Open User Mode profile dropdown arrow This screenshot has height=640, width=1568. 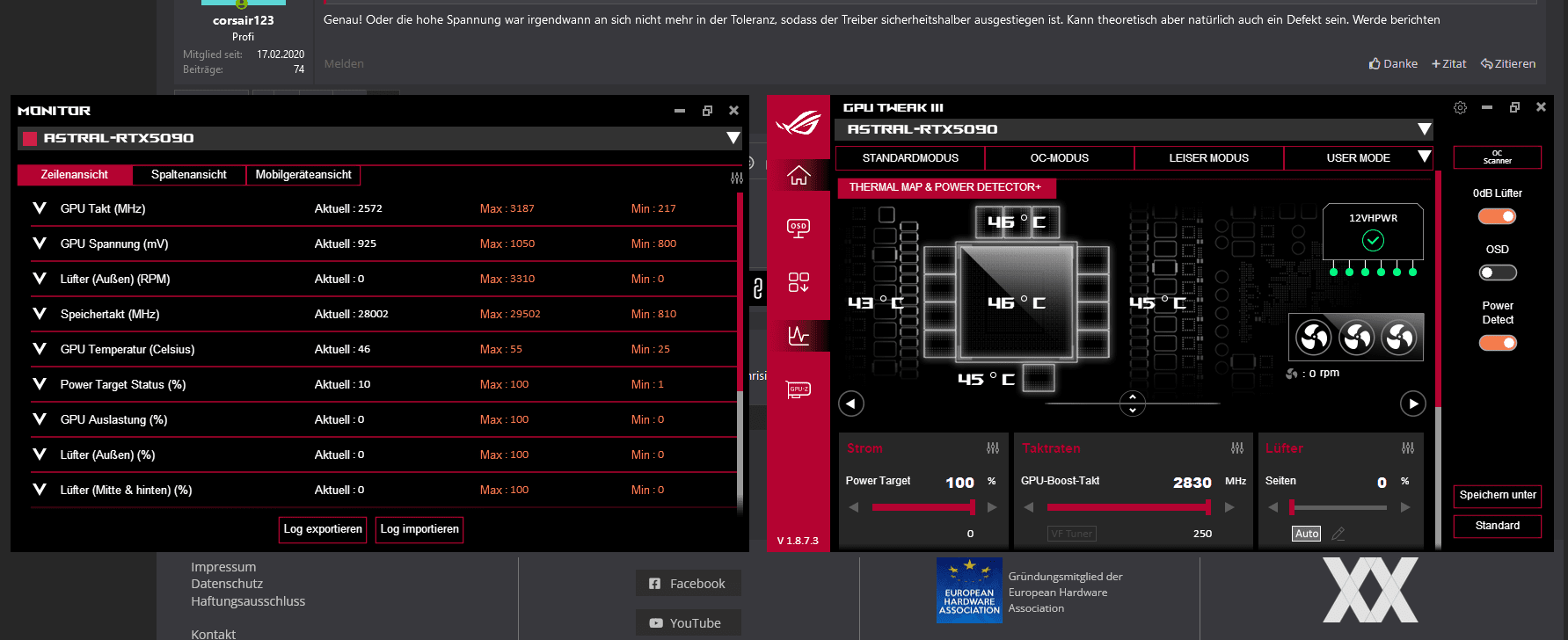click(1425, 157)
